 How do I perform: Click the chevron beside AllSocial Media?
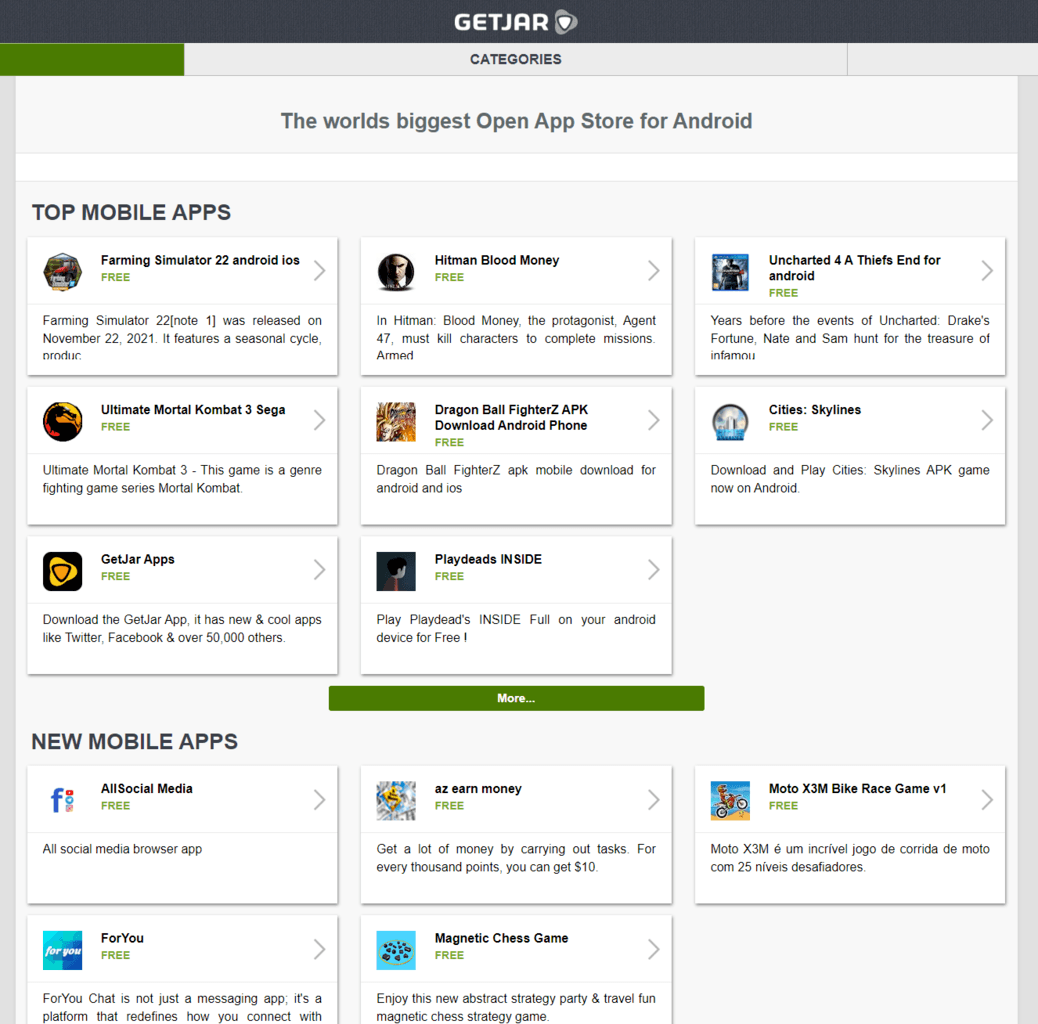(319, 799)
